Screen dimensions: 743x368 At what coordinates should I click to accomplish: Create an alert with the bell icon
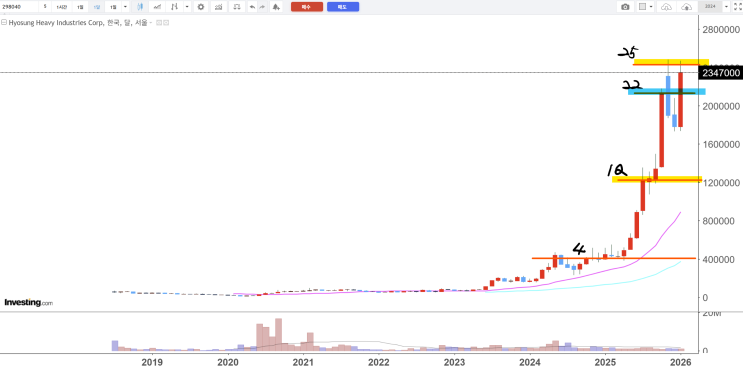(276, 7)
